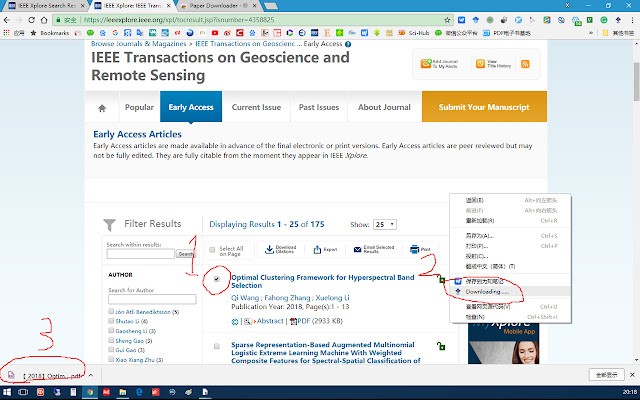This screenshot has height=400, width=640.
Task: Open File Explorer from the taskbar
Action: 122,392
